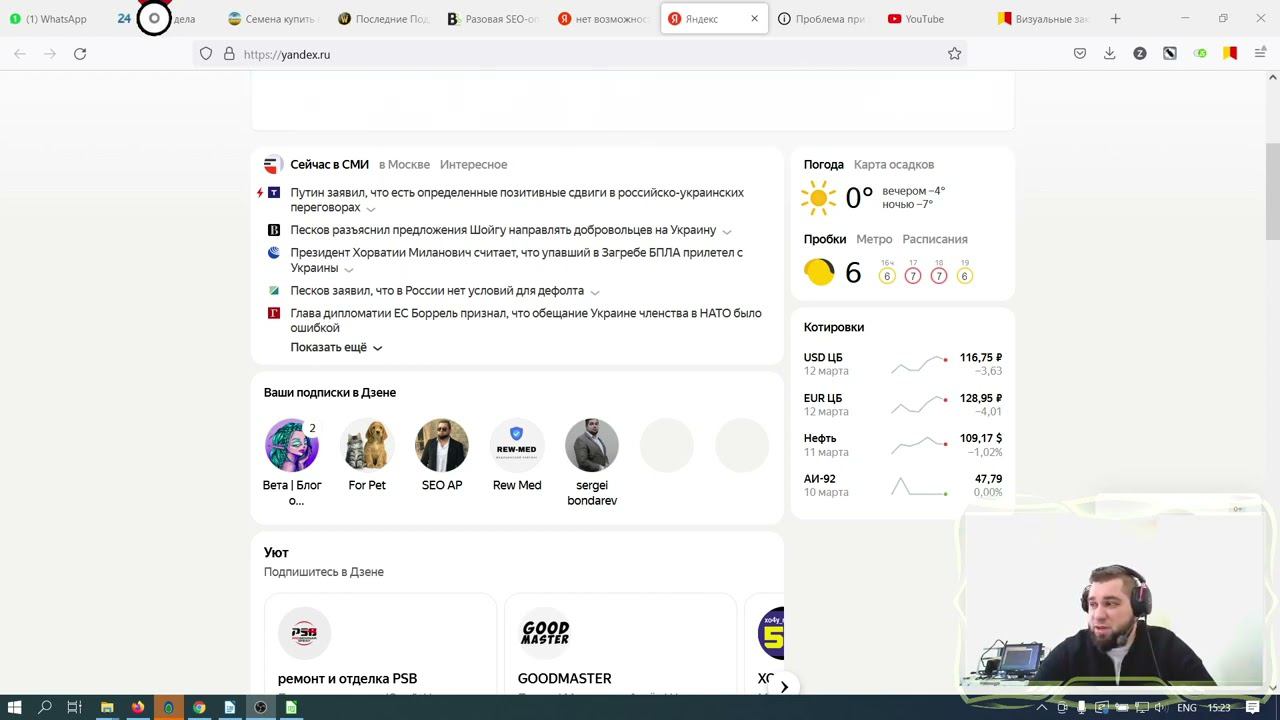Open АИ-92 fuel price row
This screenshot has height=720, width=1280.
[x=903, y=485]
